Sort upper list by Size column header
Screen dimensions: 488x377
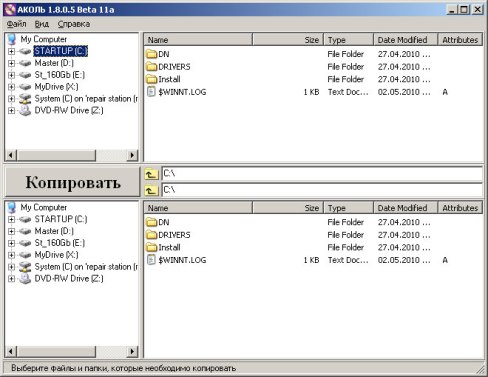pos(288,40)
